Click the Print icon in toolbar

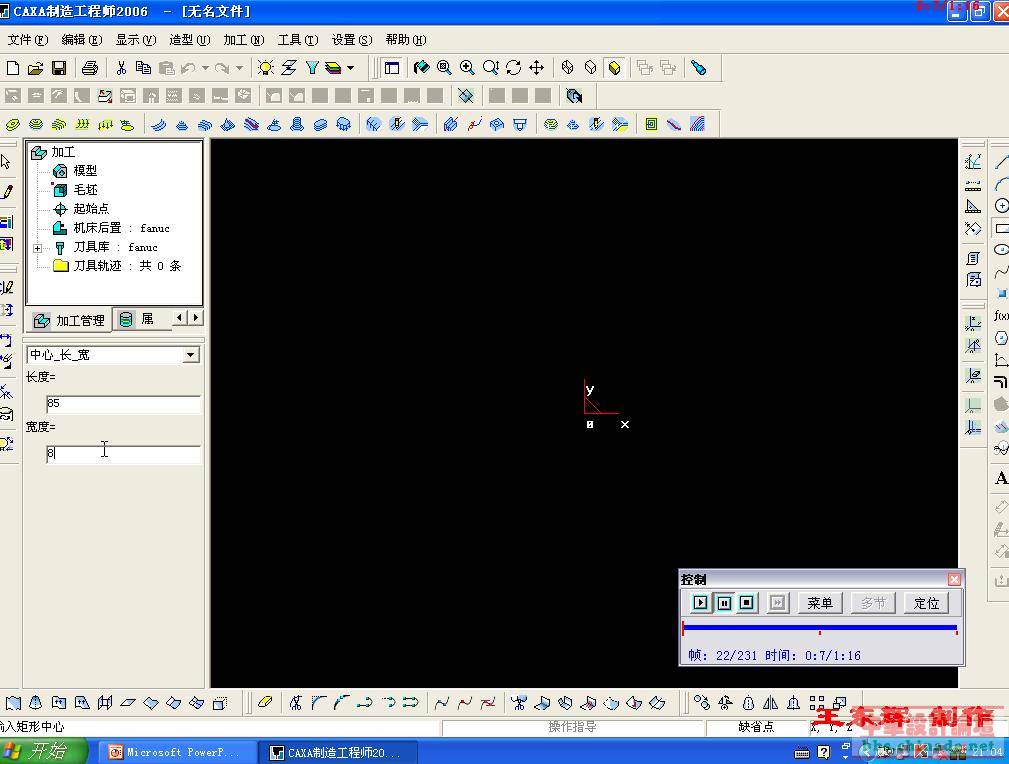tap(90, 68)
